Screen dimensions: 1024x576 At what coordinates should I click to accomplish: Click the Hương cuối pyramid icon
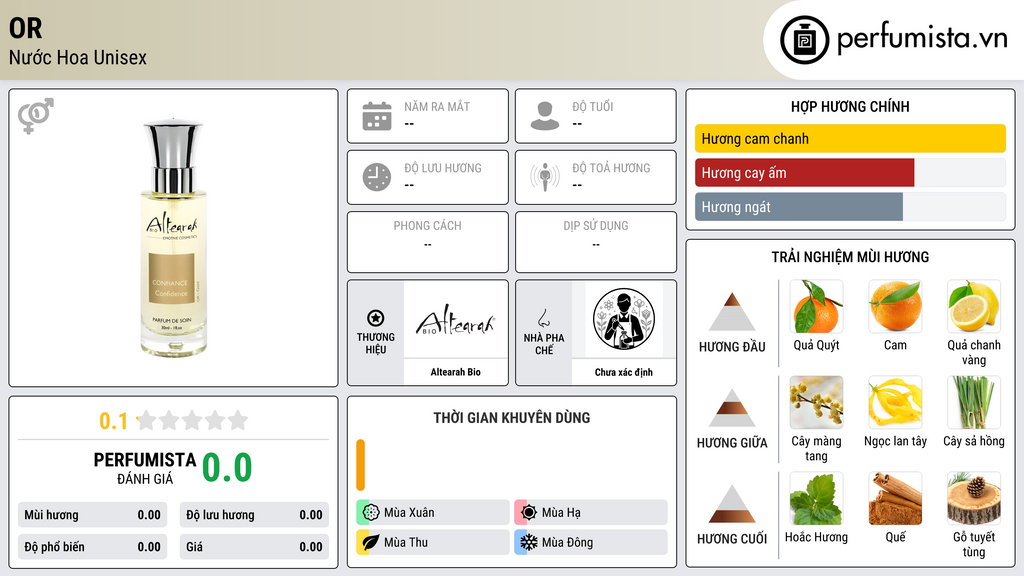point(732,504)
